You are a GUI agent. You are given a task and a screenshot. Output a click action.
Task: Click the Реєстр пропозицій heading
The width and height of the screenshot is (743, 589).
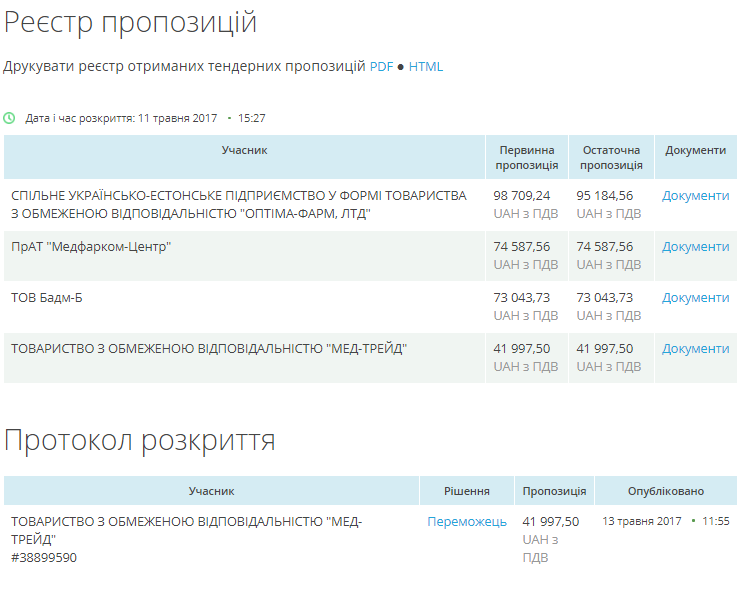click(x=130, y=23)
